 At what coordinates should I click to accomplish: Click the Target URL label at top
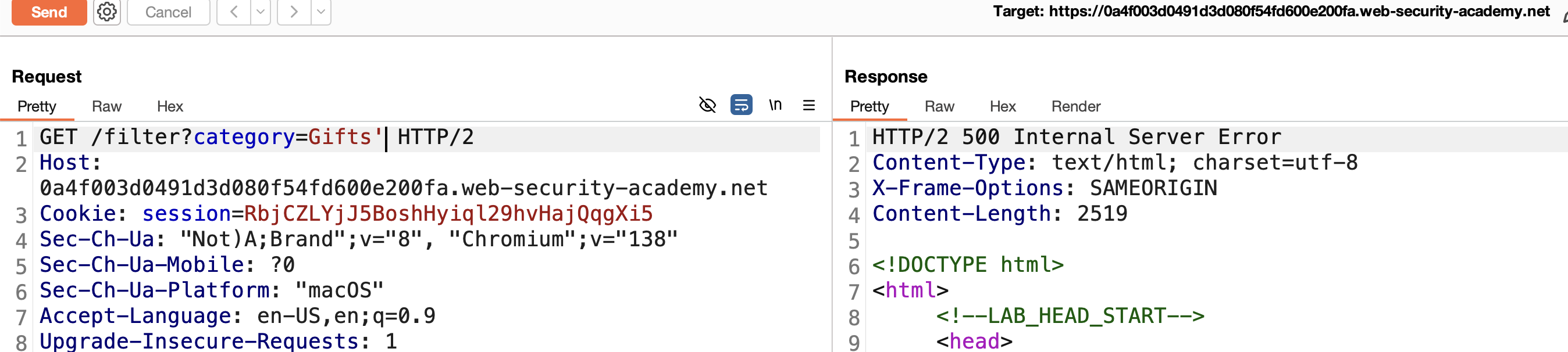click(x=1271, y=11)
